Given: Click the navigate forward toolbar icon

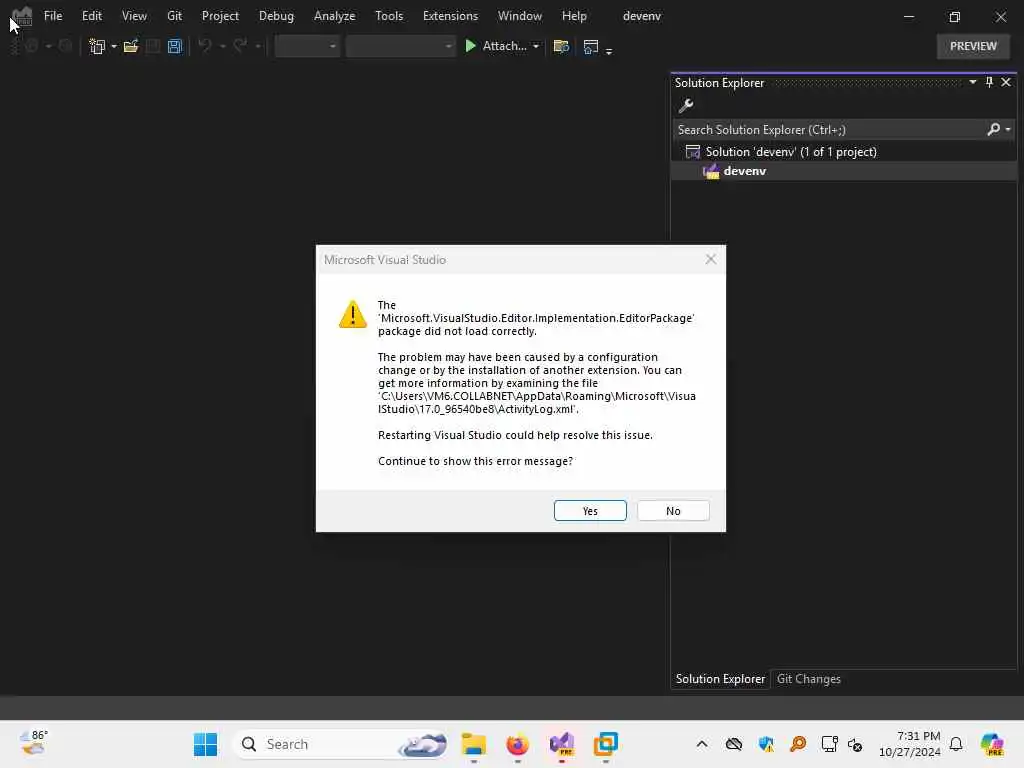Looking at the screenshot, I should point(65,46).
